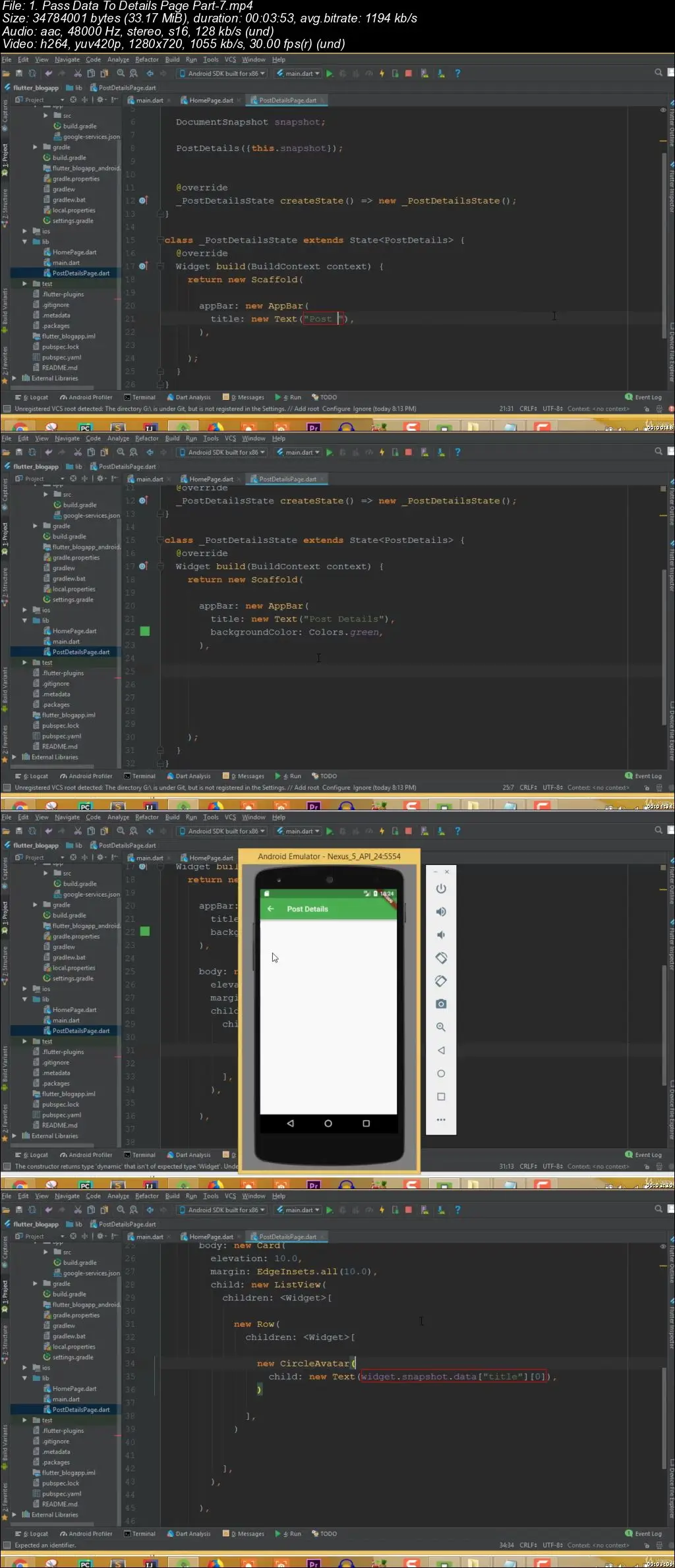Click the Ignore link in the second frame's status bar
Image resolution: width=675 pixels, height=1568 pixels.
(362, 788)
